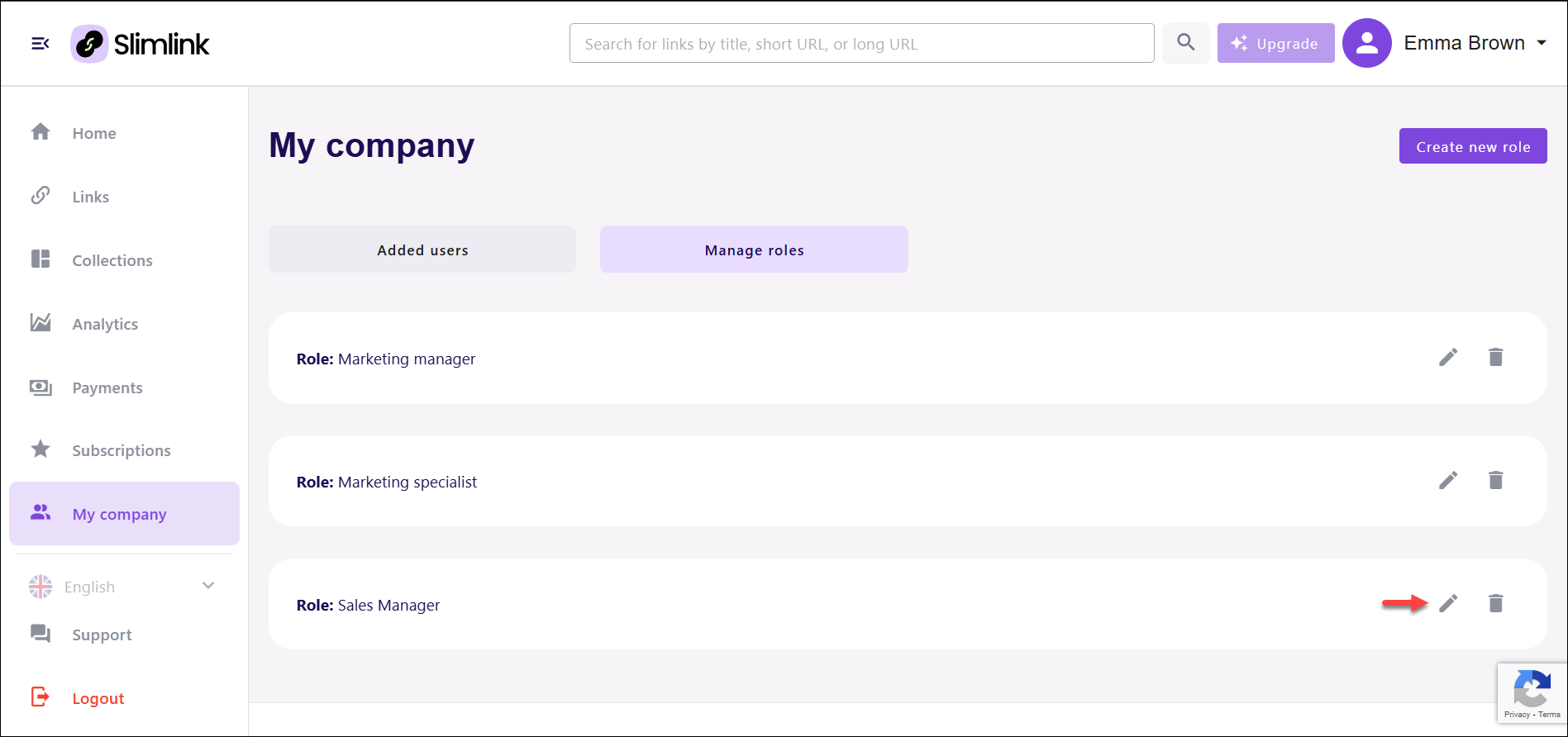This screenshot has width=1568, height=737.
Task: Click the My company people icon
Action: point(41,512)
